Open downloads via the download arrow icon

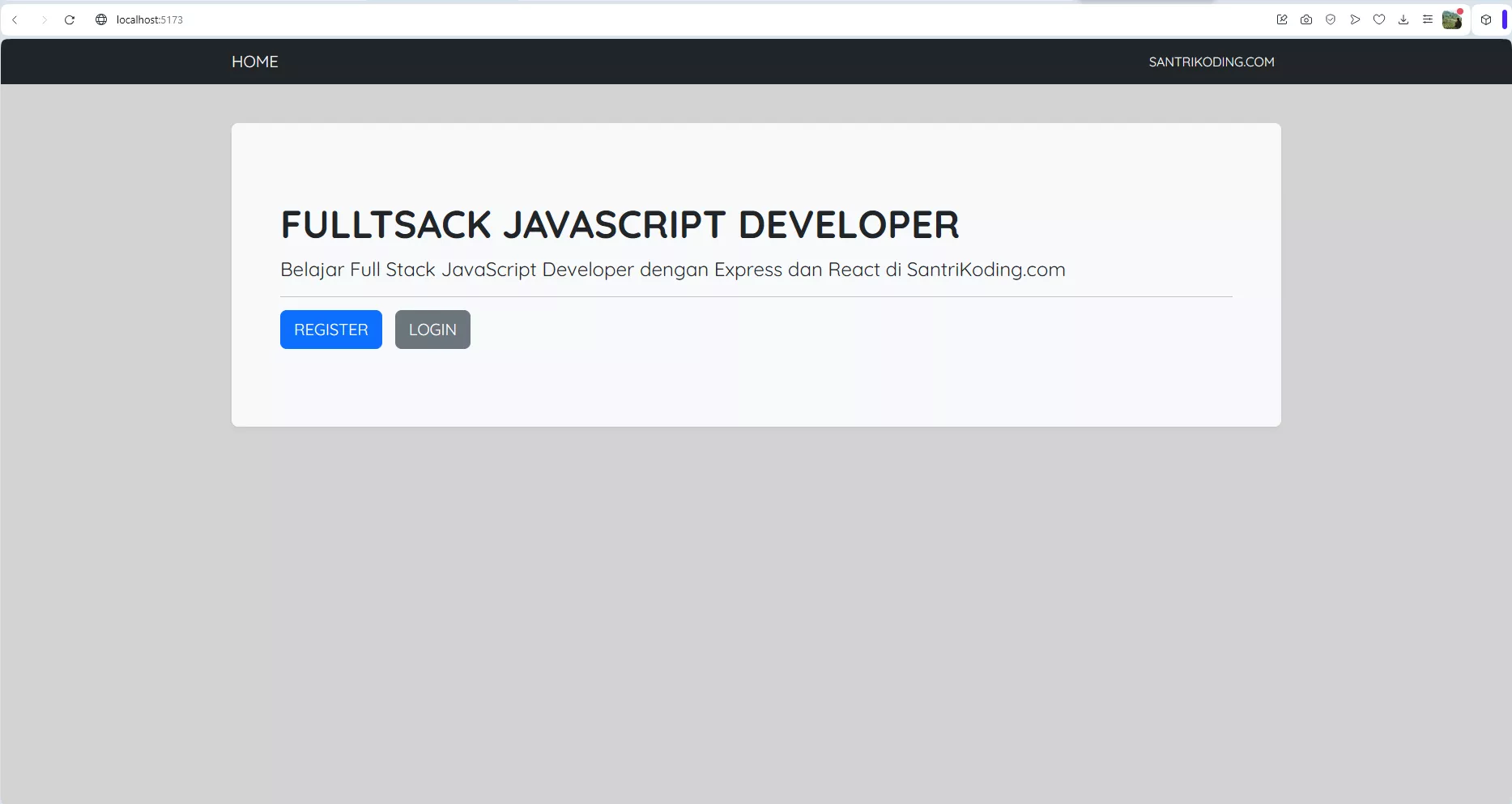[x=1403, y=19]
